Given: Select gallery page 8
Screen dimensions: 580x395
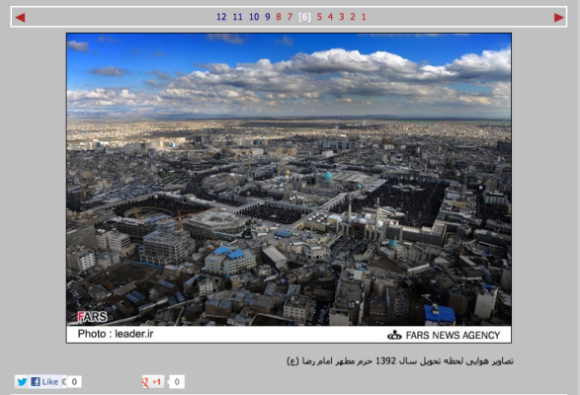Looking at the screenshot, I should [279, 17].
